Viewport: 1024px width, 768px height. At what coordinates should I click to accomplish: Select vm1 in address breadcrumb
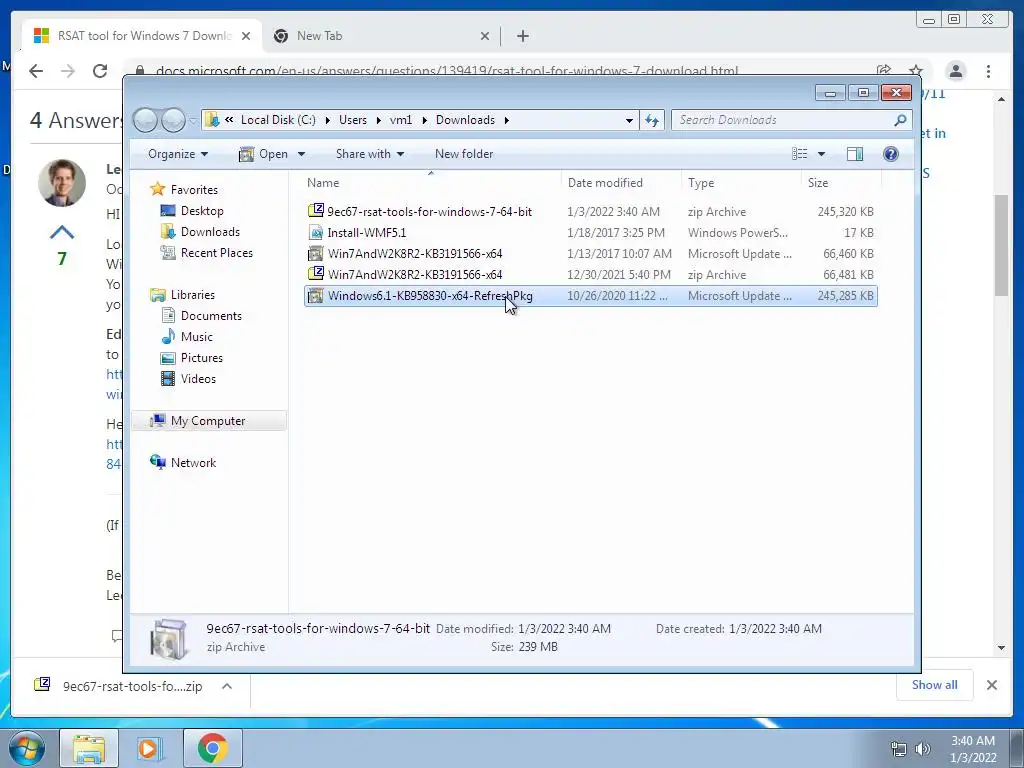(401, 120)
